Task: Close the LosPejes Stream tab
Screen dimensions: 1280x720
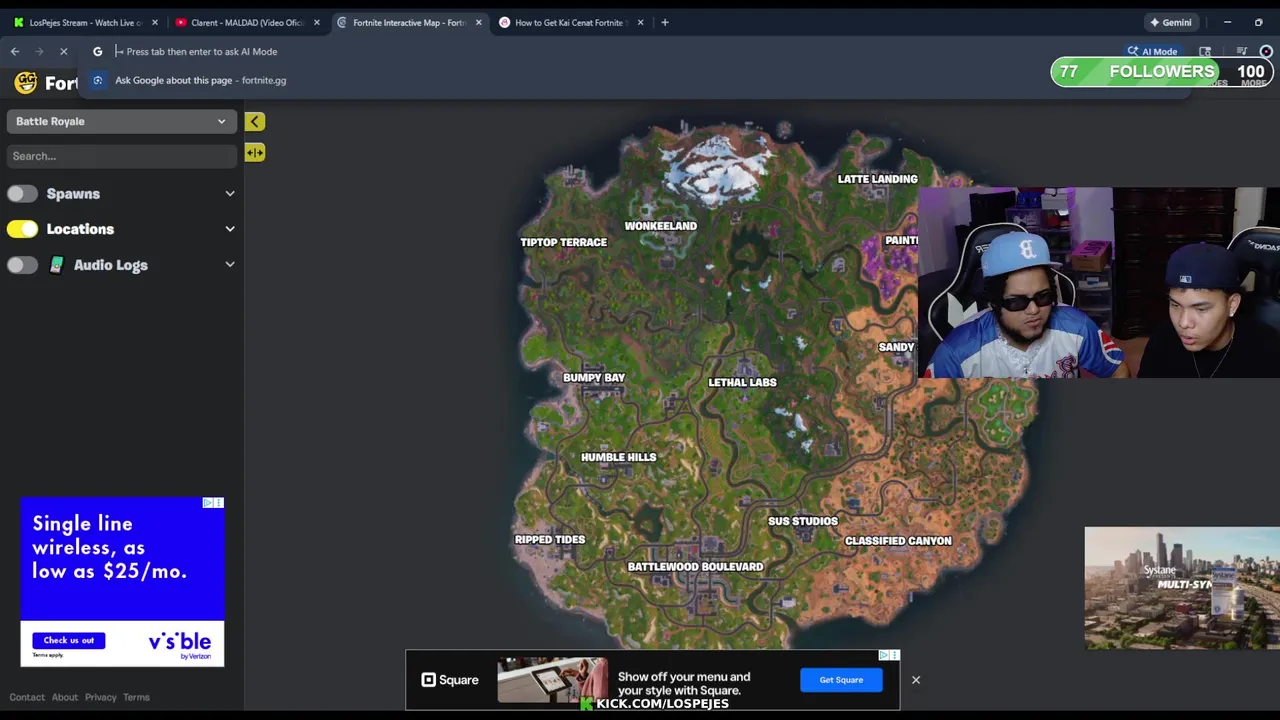Action: [x=154, y=22]
